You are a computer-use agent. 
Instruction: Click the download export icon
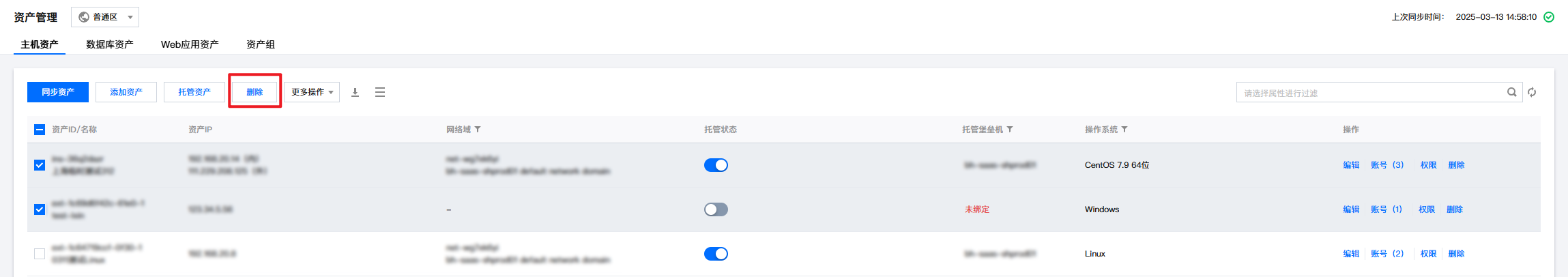click(x=355, y=92)
